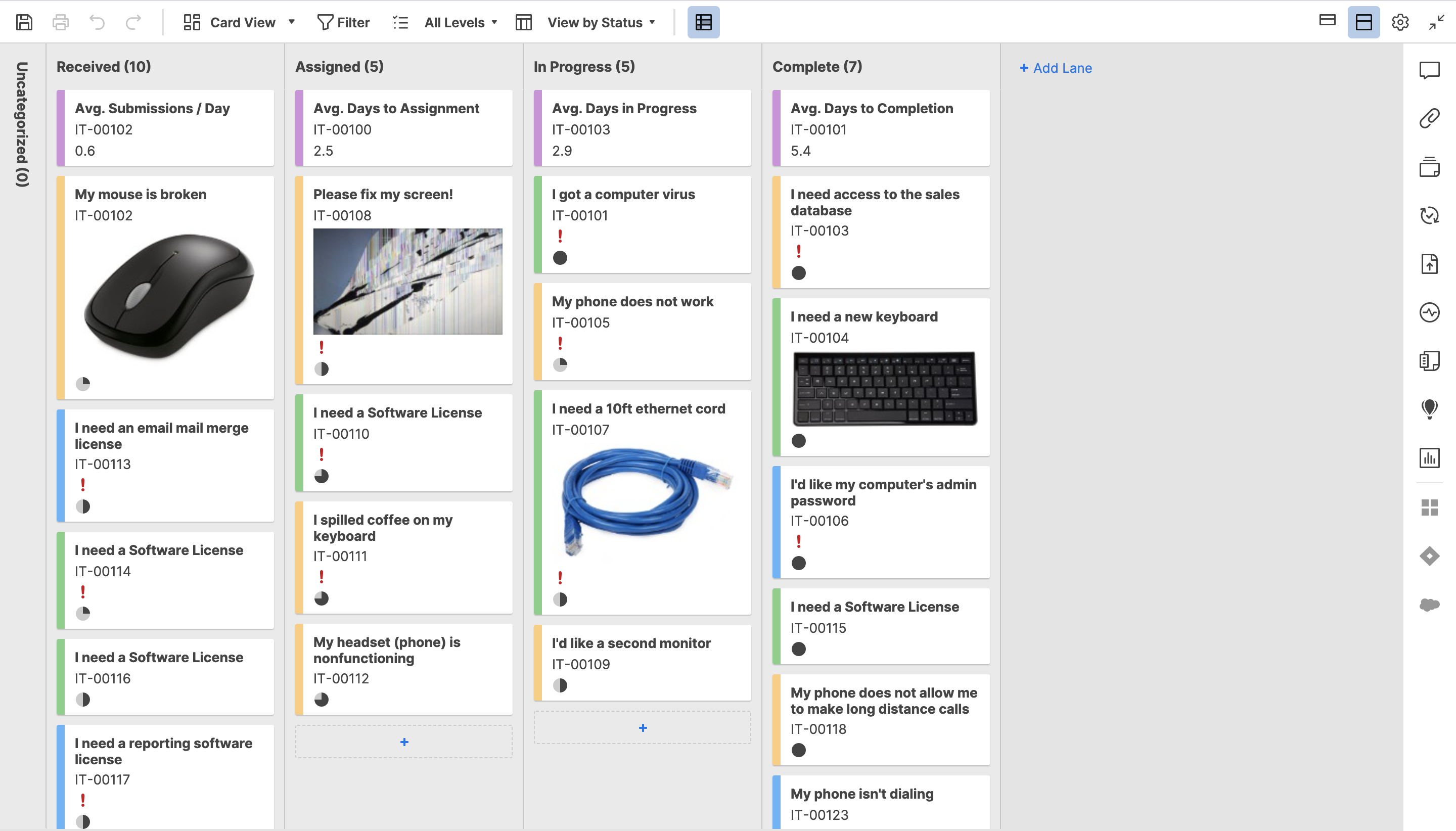Click the Received (10) lane header

pyautogui.click(x=104, y=67)
